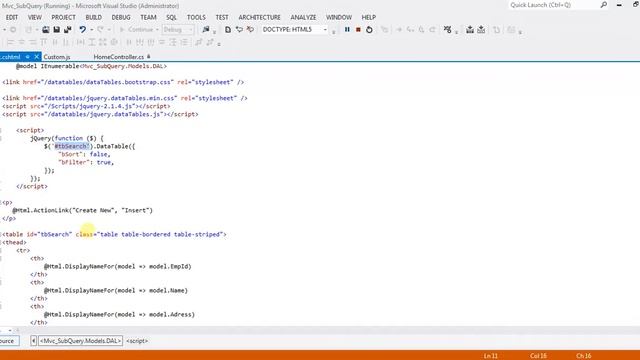Click the editor horizontal scrollbar
This screenshot has height=360, width=640.
coord(327,330)
